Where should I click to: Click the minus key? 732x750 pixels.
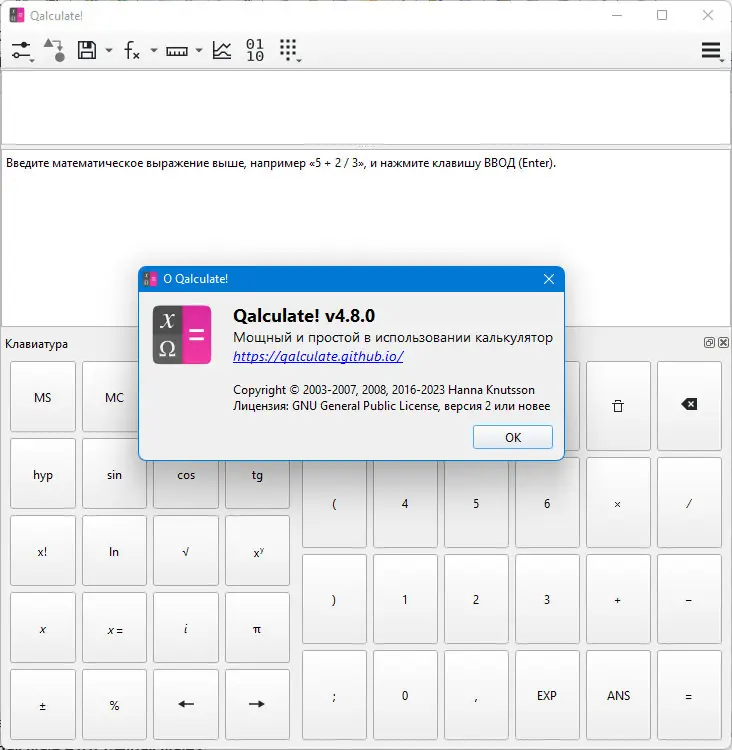[689, 599]
